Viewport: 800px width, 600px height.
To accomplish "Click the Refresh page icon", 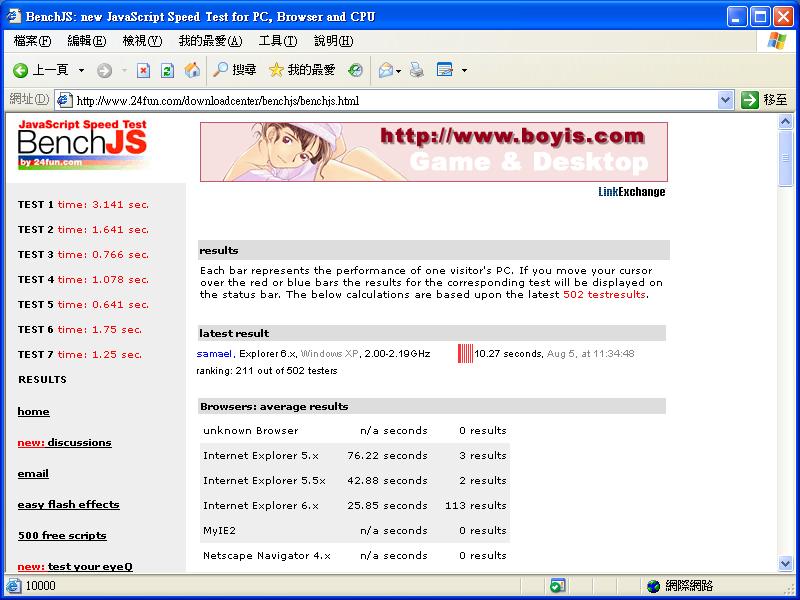I will coord(167,70).
